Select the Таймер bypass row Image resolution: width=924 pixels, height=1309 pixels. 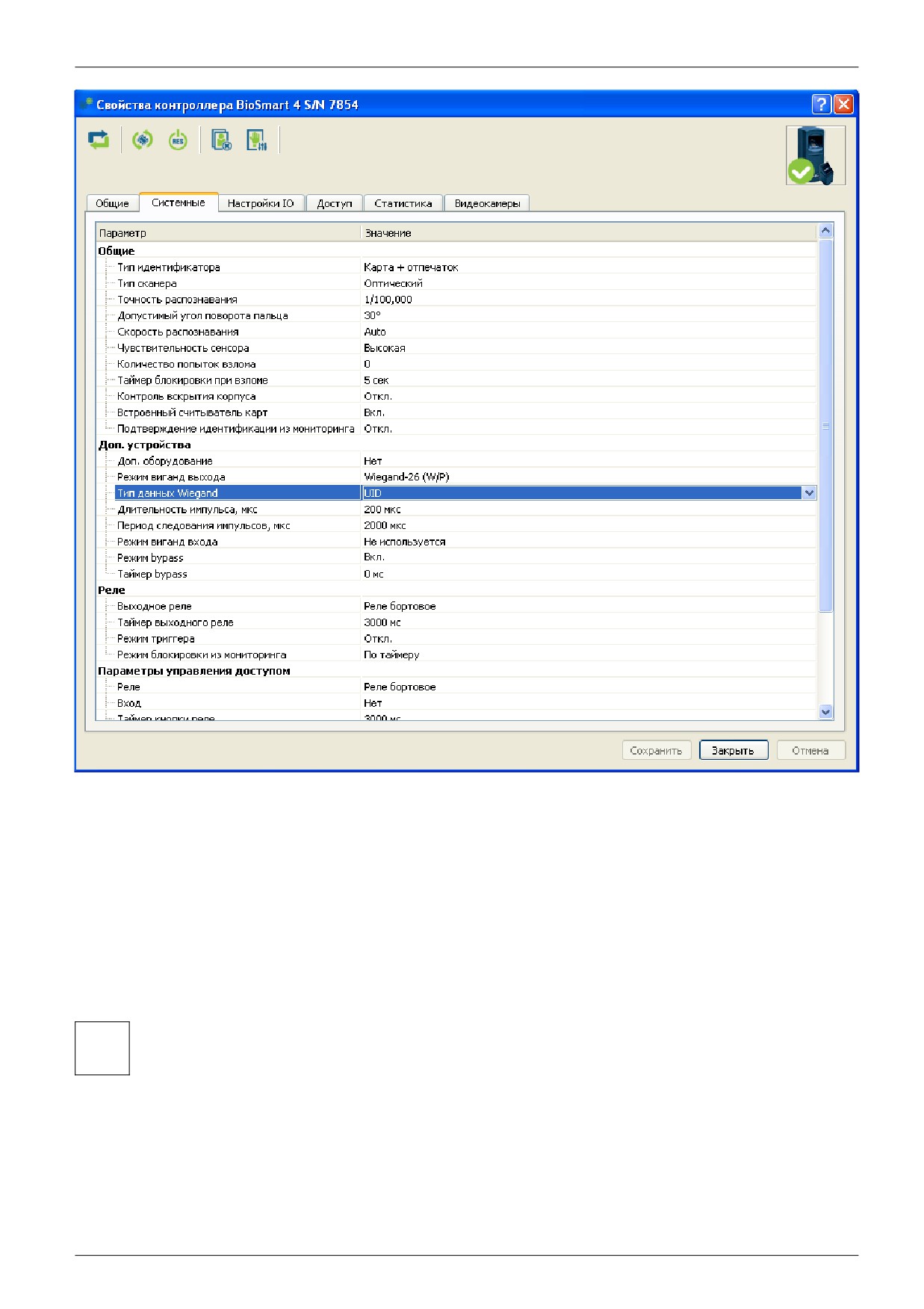[x=456, y=574]
